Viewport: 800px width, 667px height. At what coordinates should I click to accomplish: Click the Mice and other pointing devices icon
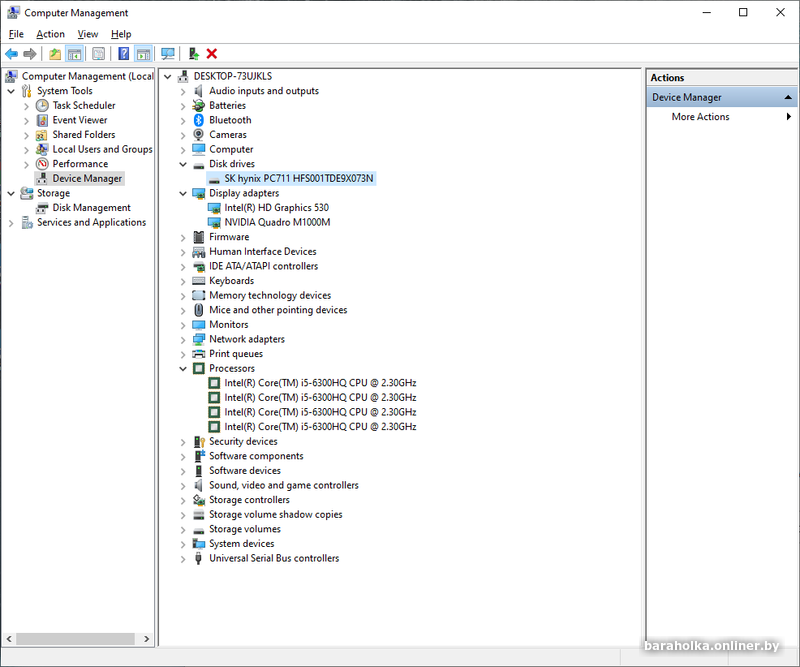point(198,310)
